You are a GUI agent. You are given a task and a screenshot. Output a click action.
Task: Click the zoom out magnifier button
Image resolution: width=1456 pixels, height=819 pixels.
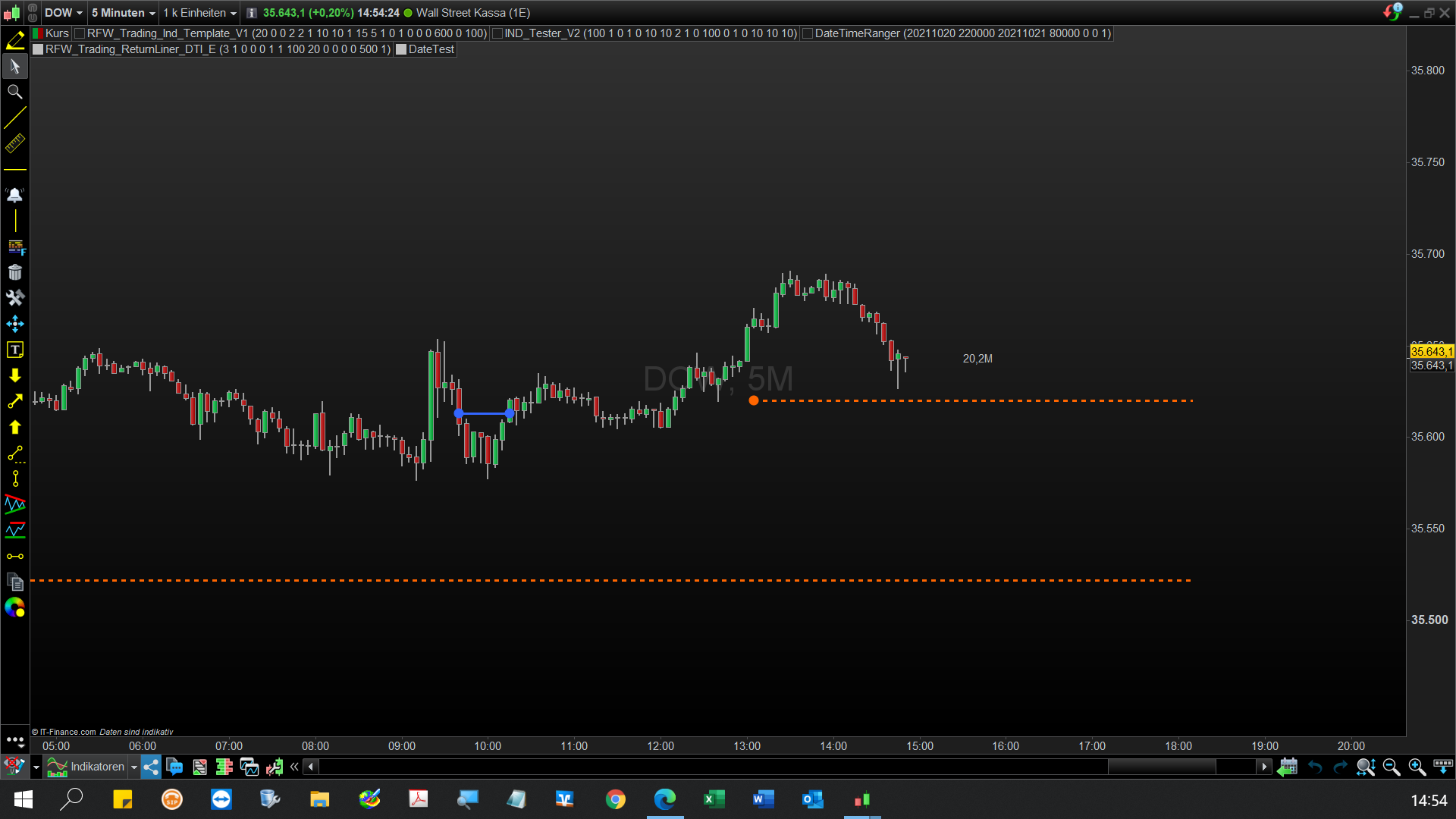(1391, 767)
